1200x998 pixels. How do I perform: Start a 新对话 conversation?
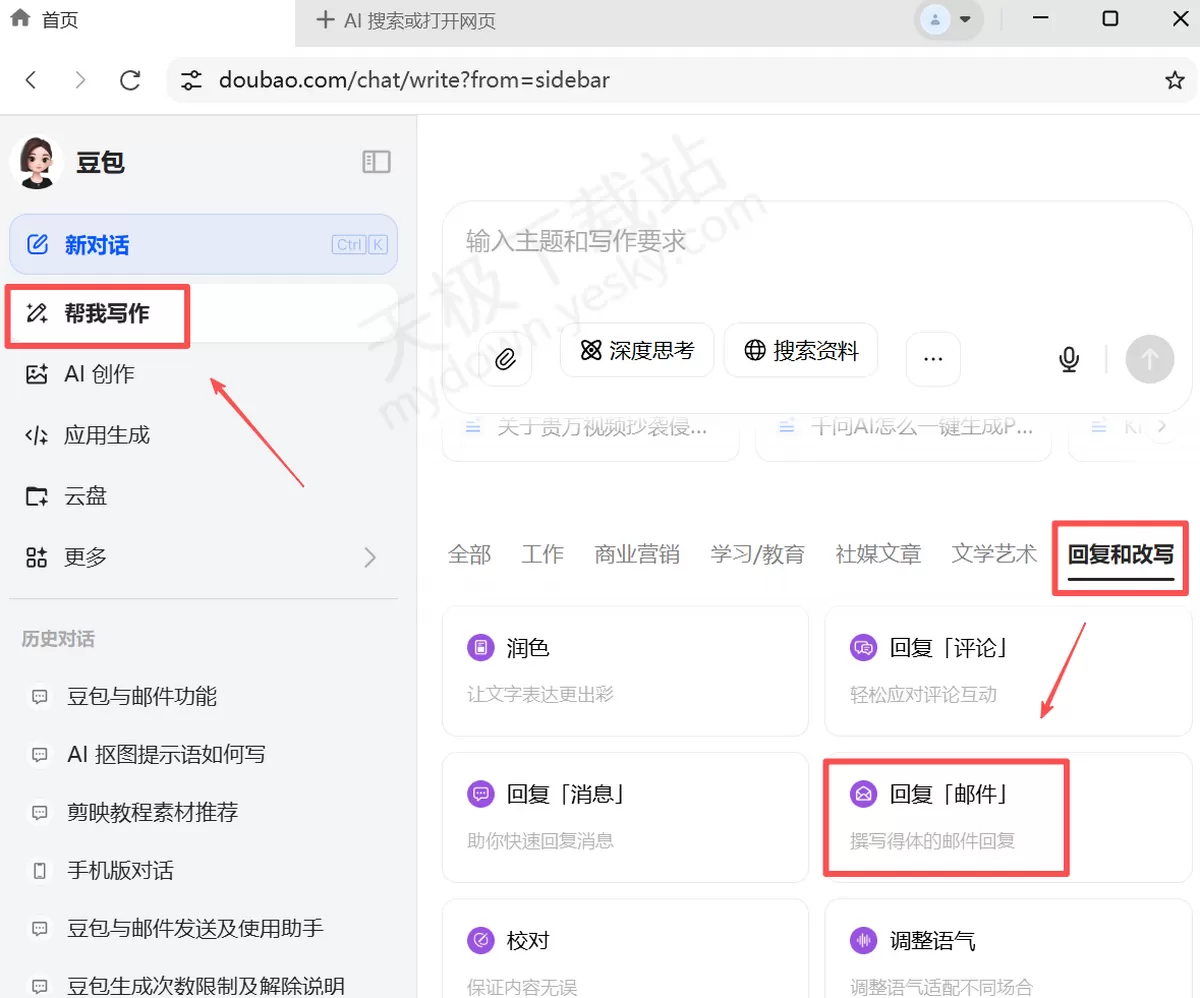tap(204, 245)
